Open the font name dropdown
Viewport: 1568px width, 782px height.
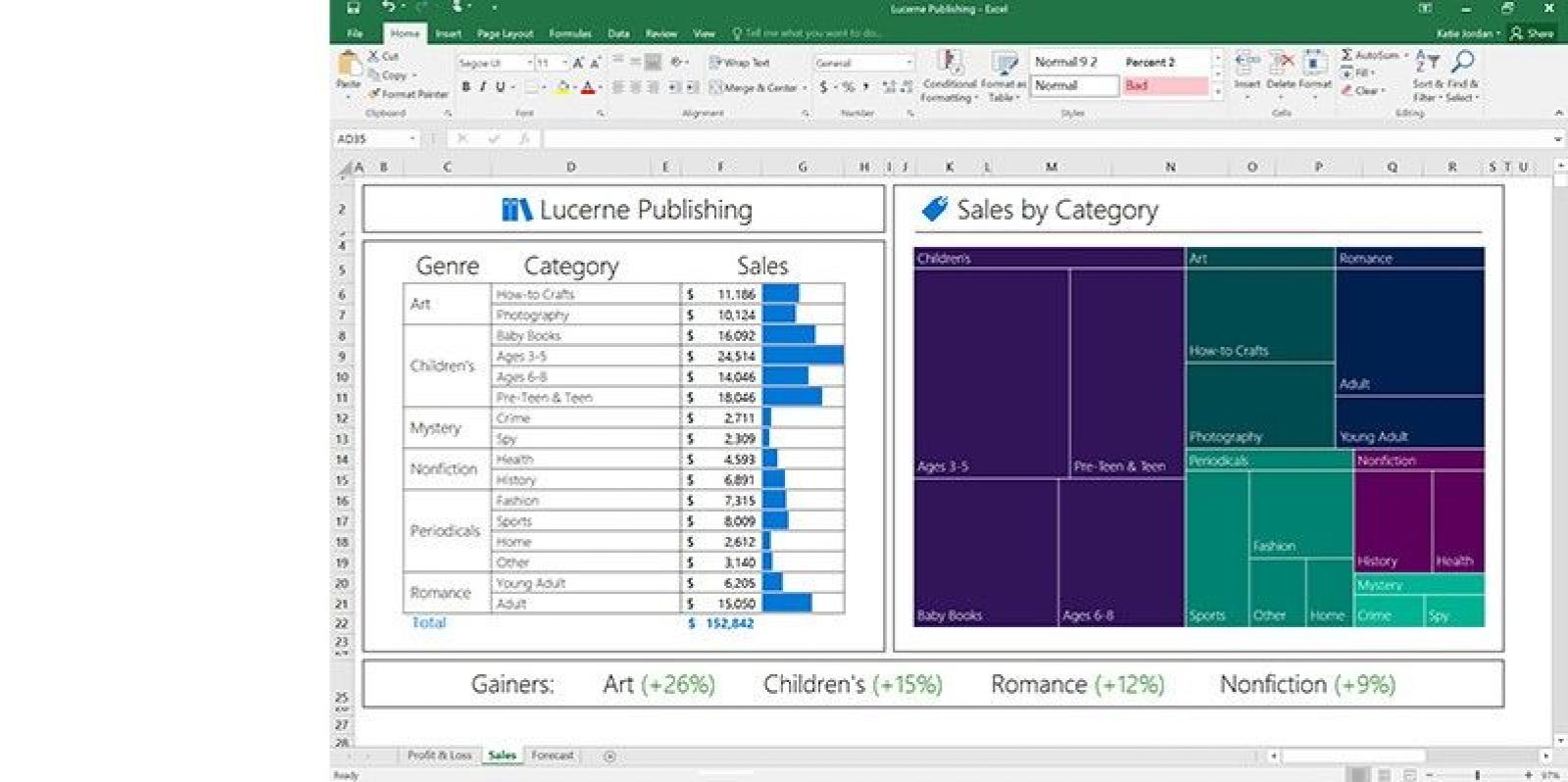(529, 63)
